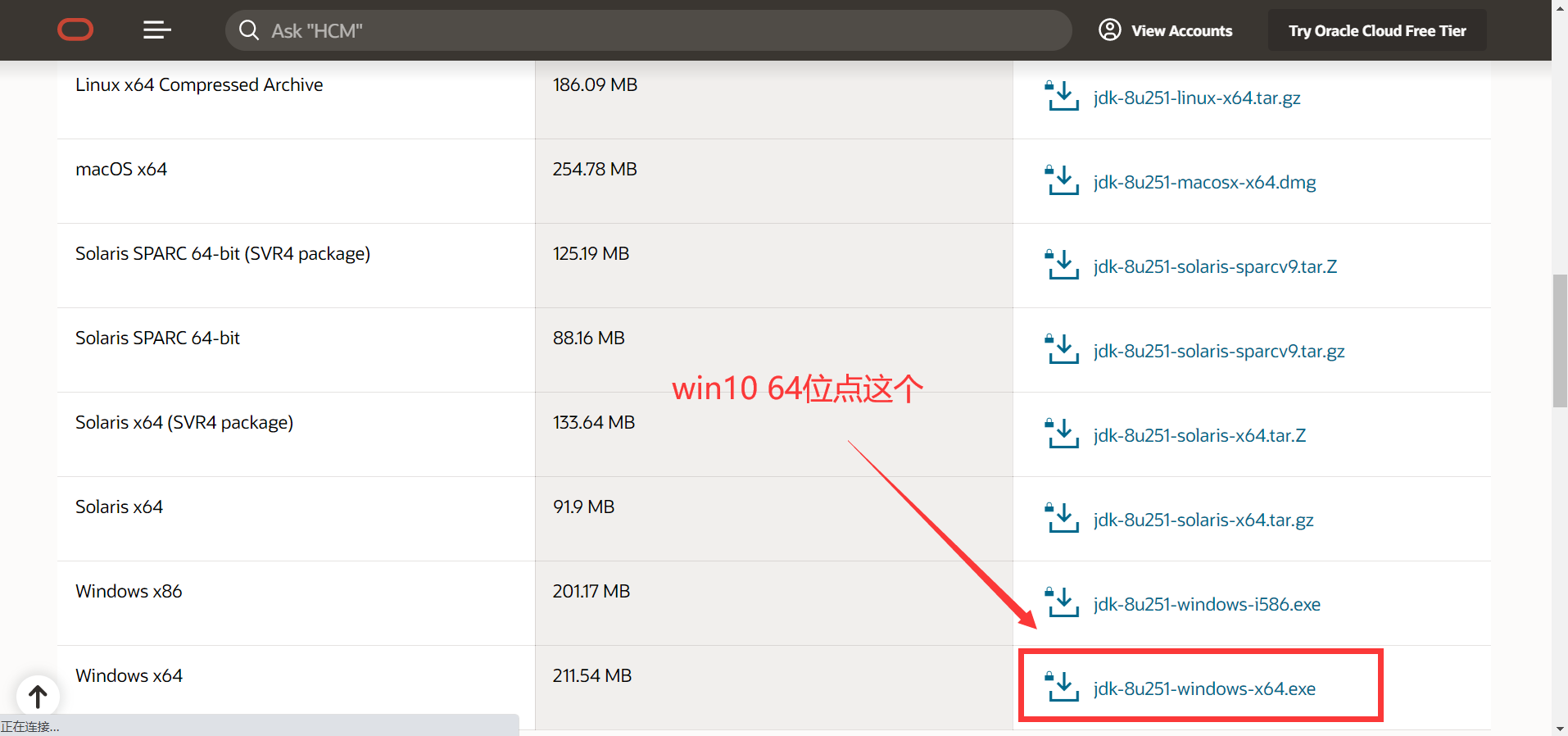Select the Solaris x64 label
Viewport: 1568px width, 736px height.
pos(119,507)
